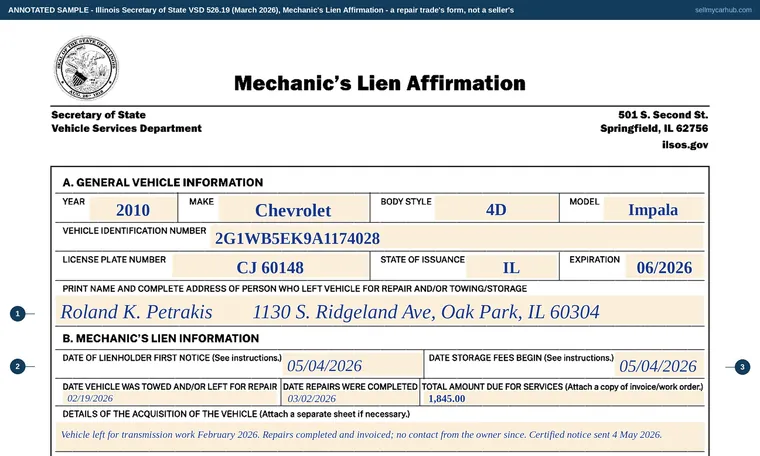
Task: Click the Vehicle Identification Number label
Action: [134, 231]
